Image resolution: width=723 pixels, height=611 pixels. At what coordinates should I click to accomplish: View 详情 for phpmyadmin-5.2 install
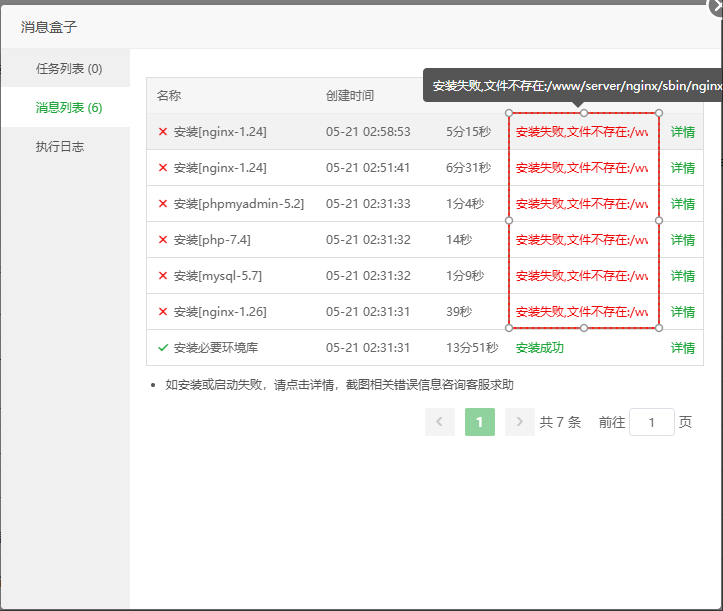point(682,204)
